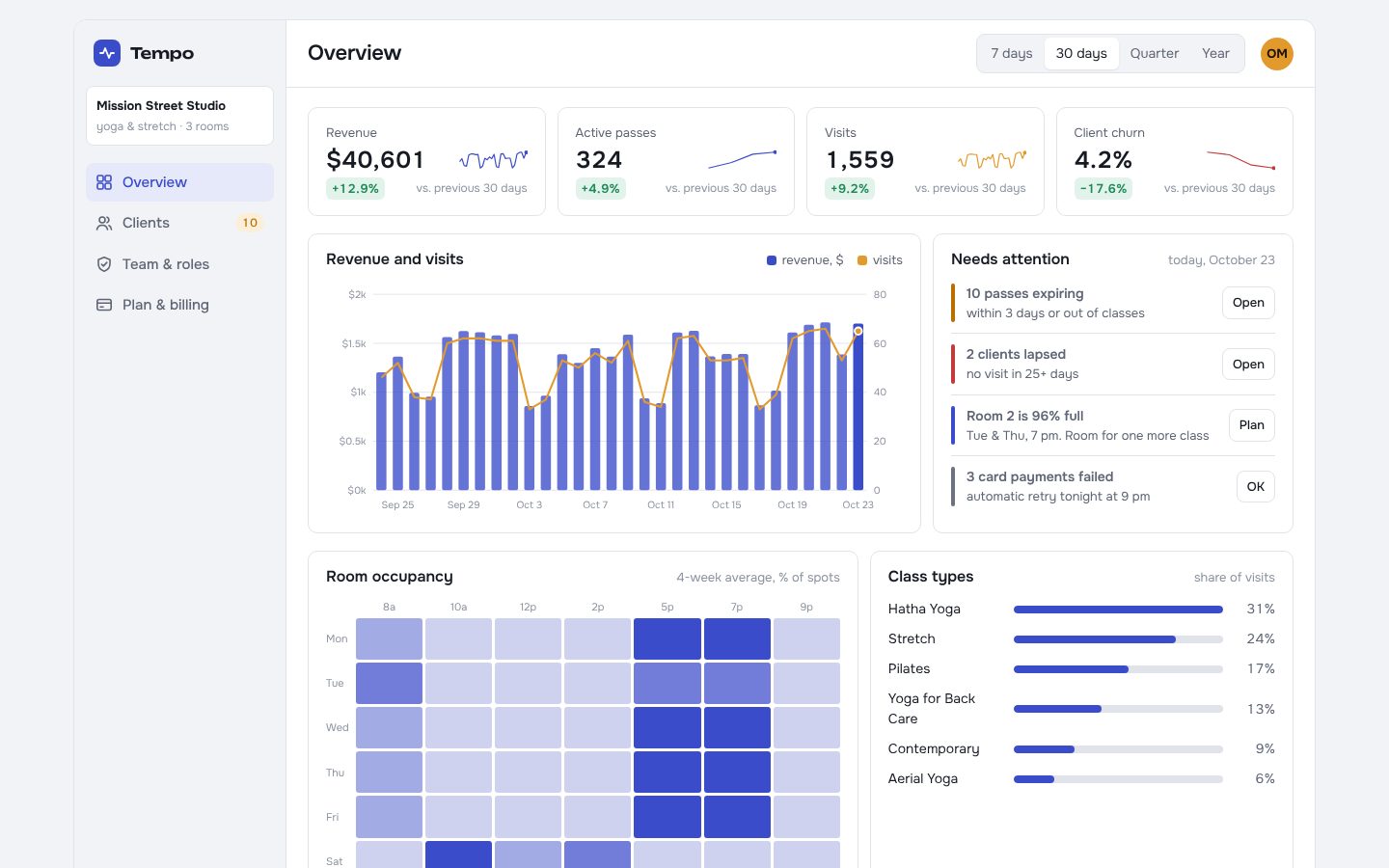The image size is (1389, 868).
Task: Click the Monday 5p occupancy cell
Action: click(x=667, y=638)
